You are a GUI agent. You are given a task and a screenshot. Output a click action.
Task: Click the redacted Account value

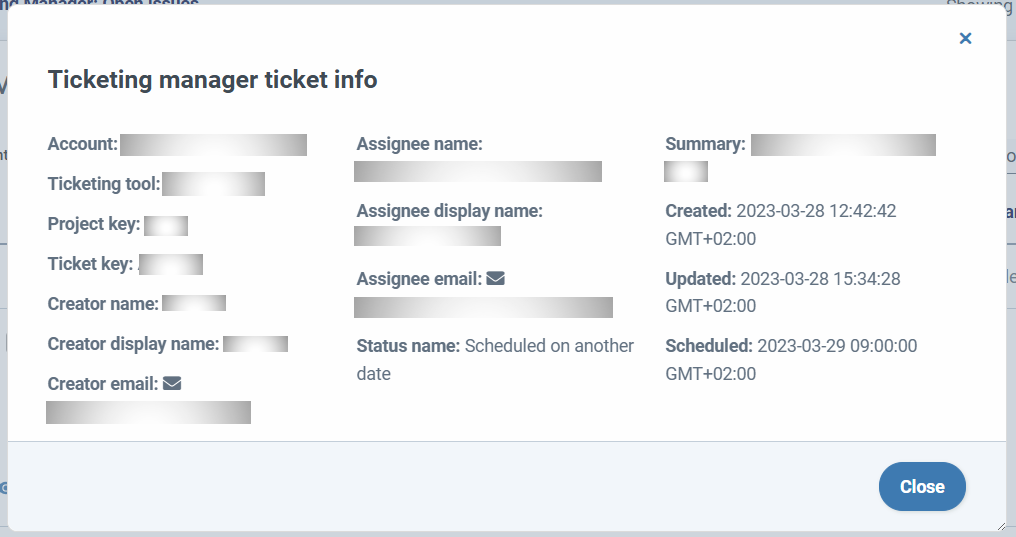coord(213,145)
